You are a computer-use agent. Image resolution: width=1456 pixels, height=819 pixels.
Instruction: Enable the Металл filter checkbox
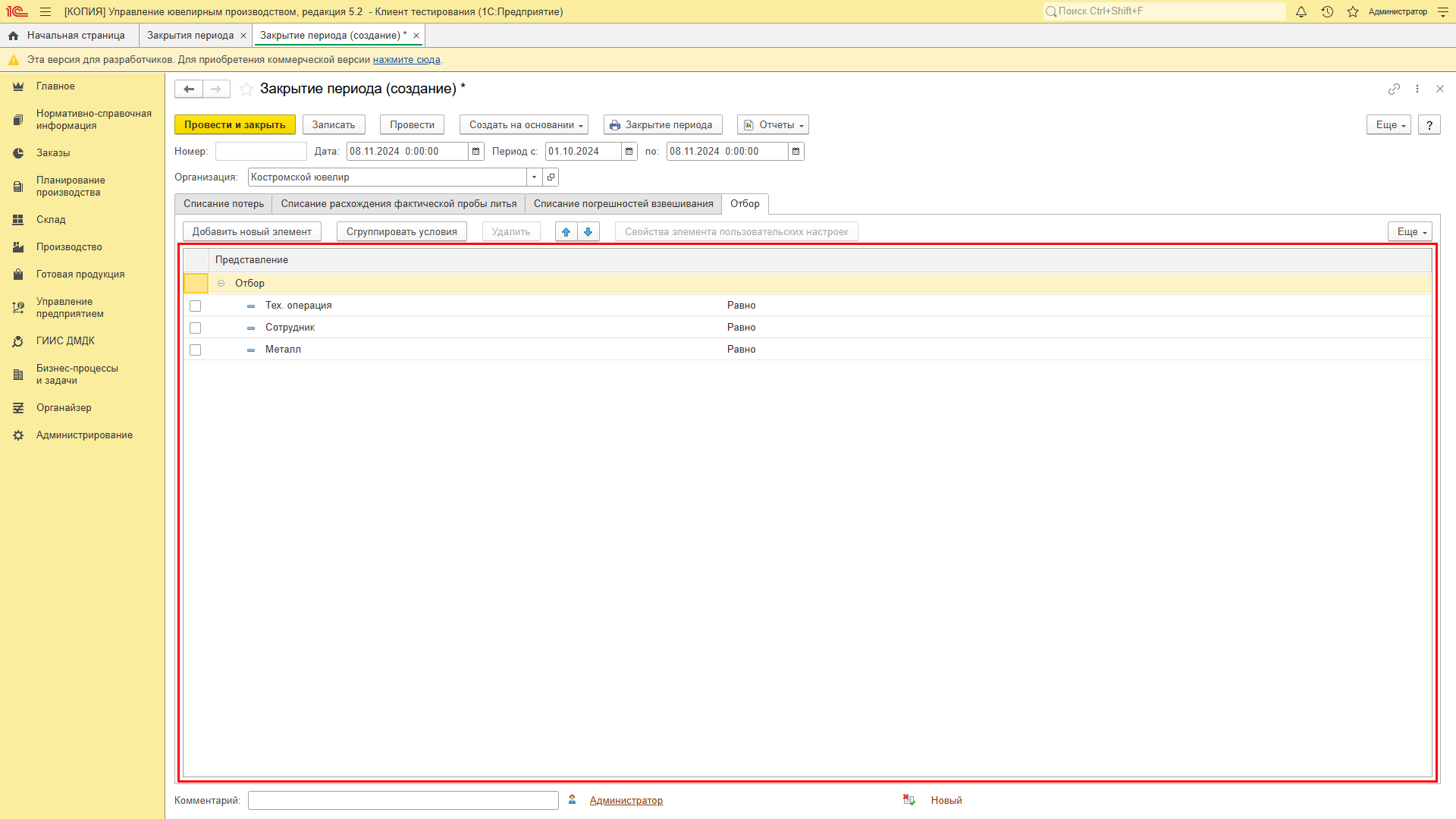[x=196, y=350]
